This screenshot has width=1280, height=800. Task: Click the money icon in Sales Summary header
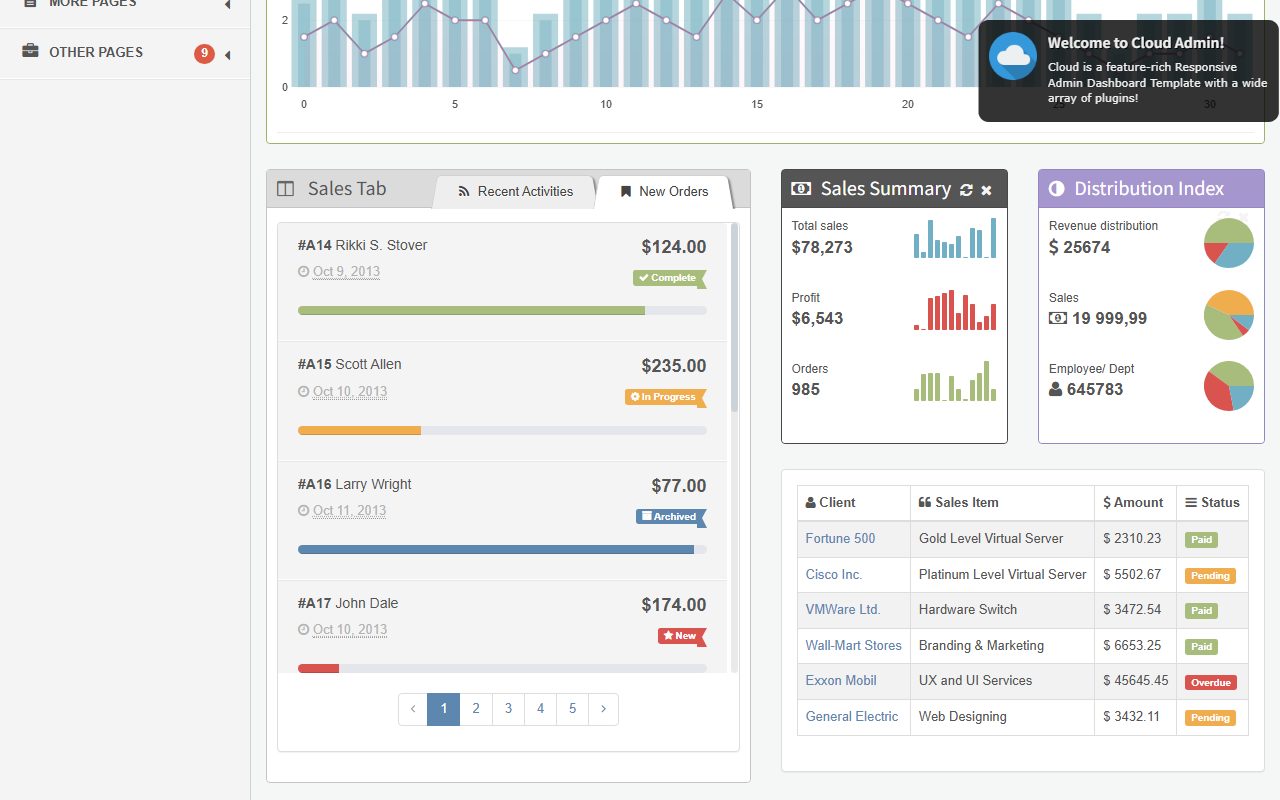801,188
